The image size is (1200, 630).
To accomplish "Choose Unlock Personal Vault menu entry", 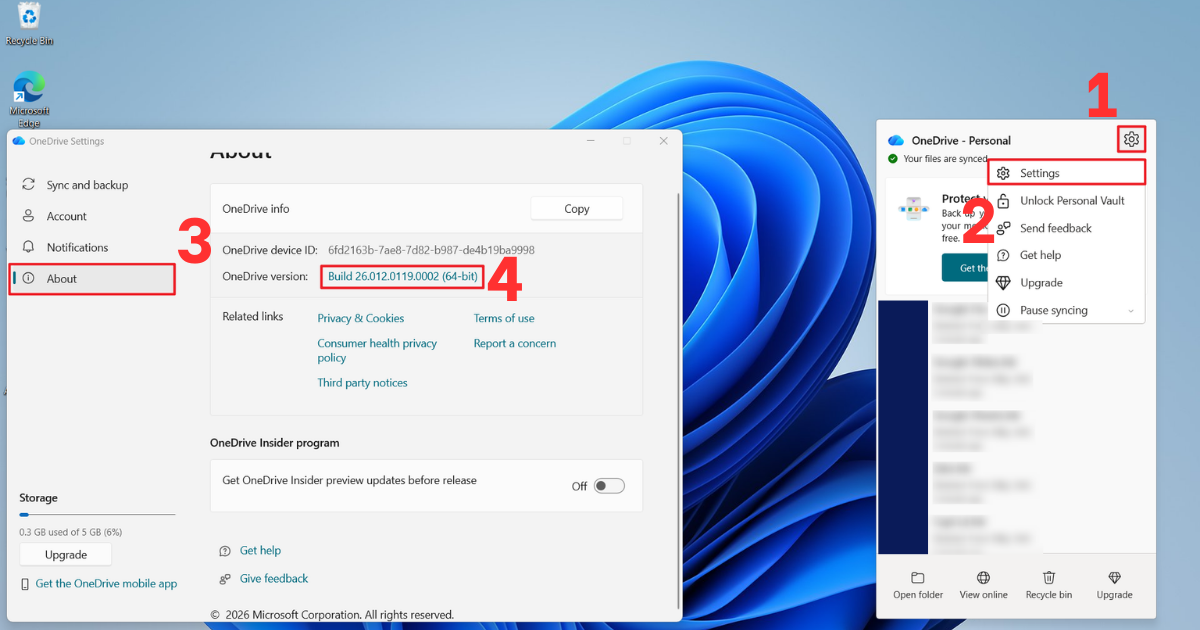I will 1066,201.
